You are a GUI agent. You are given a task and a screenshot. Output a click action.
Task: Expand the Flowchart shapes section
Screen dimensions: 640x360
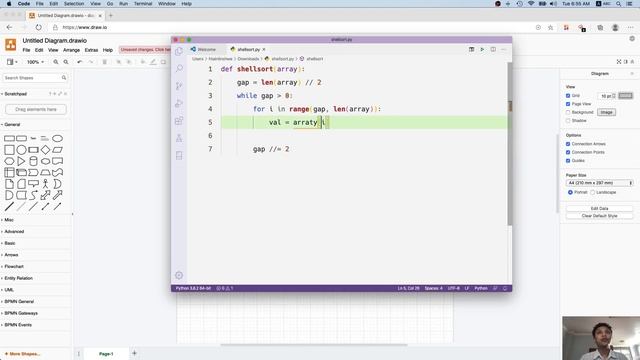click(14, 267)
